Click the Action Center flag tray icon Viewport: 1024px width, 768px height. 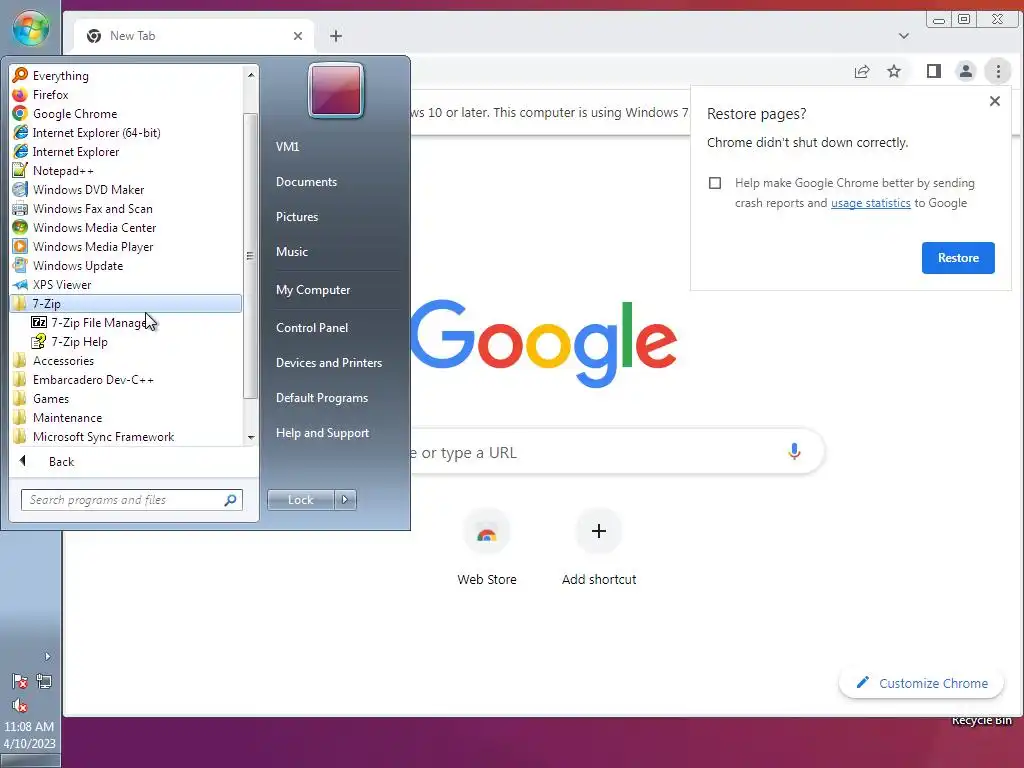coord(20,682)
